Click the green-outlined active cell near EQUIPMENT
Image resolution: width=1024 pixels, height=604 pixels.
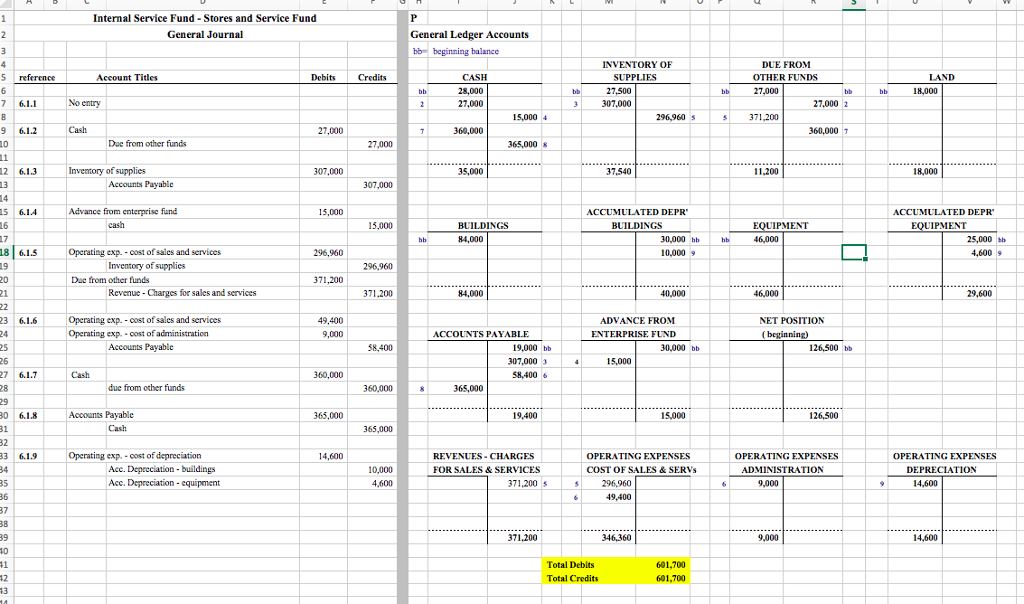click(853, 252)
